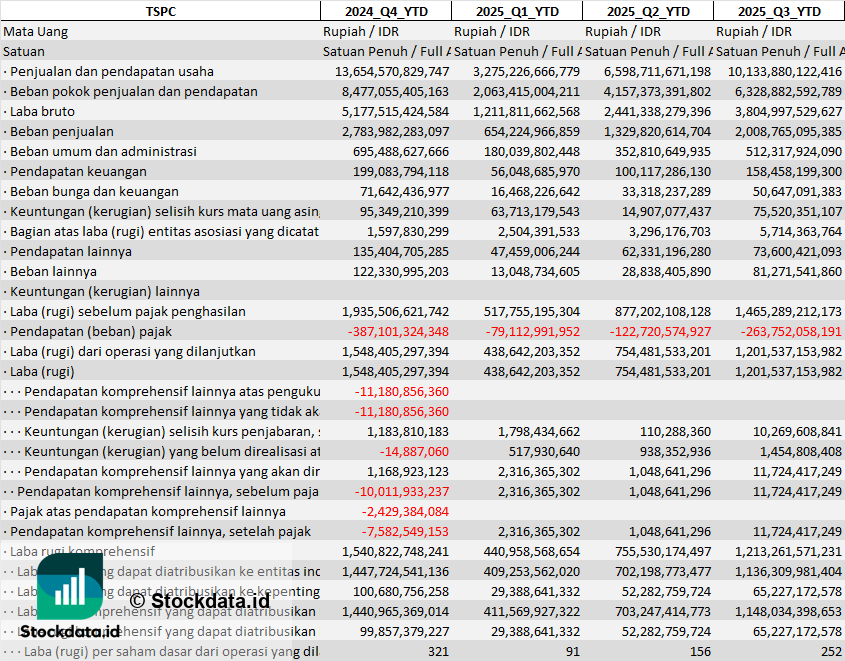
Task: Click earnings per share value 321
Action: pos(438,651)
